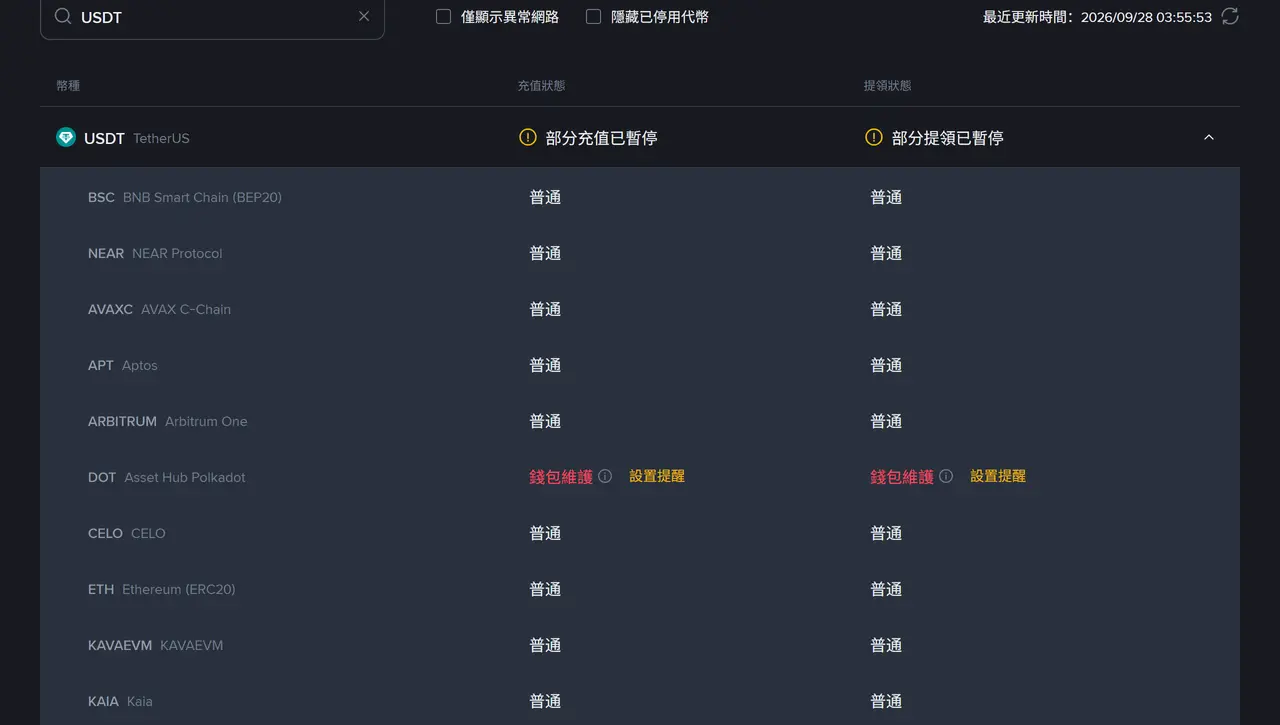This screenshot has height=725, width=1280.
Task: Enable 僅顯示異常網路 checkbox
Action: (444, 17)
